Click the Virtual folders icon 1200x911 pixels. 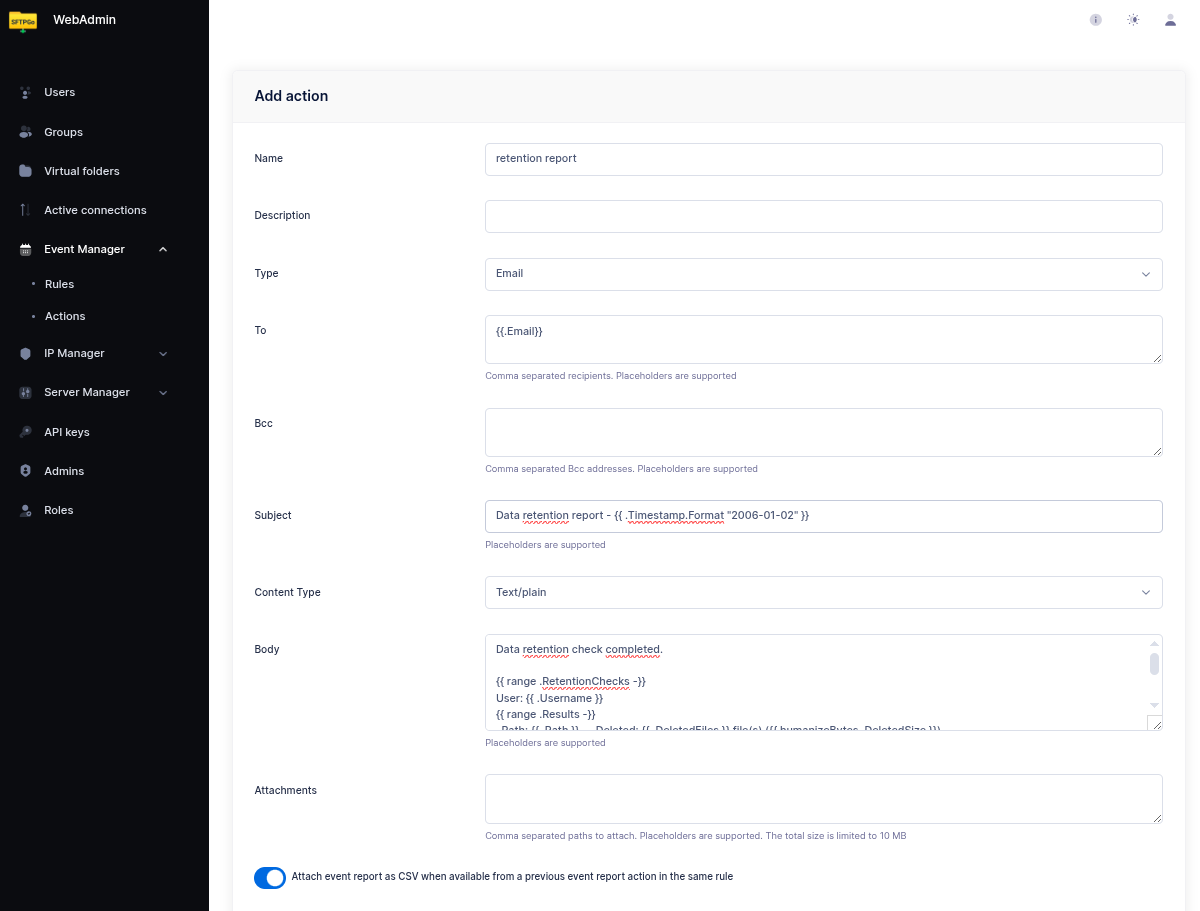(26, 171)
